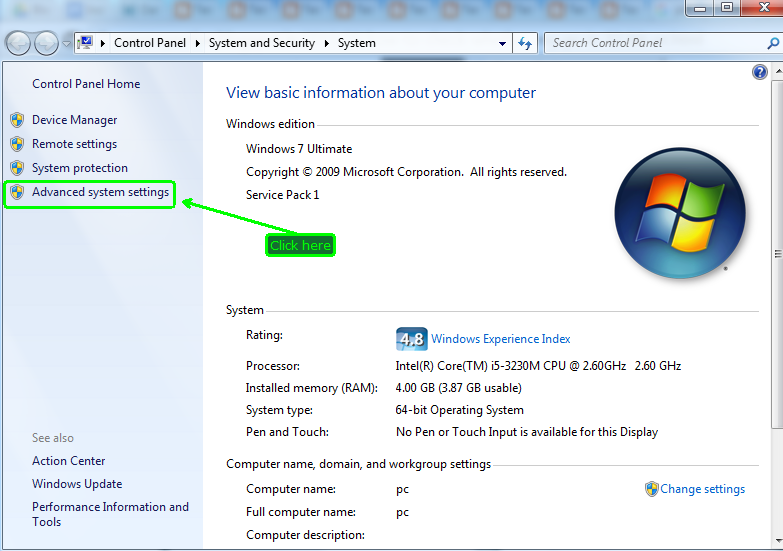Image resolution: width=783 pixels, height=551 pixels.
Task: Expand arrow after System and Security breadcrumb
Action: 327,43
